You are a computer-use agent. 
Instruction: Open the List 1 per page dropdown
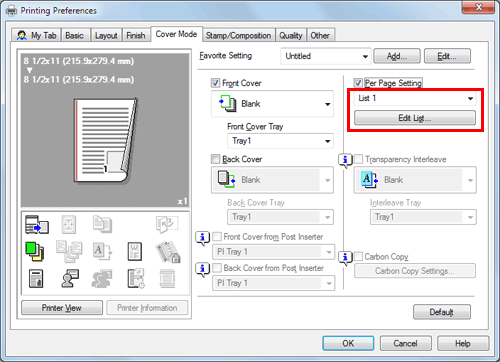coord(415,98)
